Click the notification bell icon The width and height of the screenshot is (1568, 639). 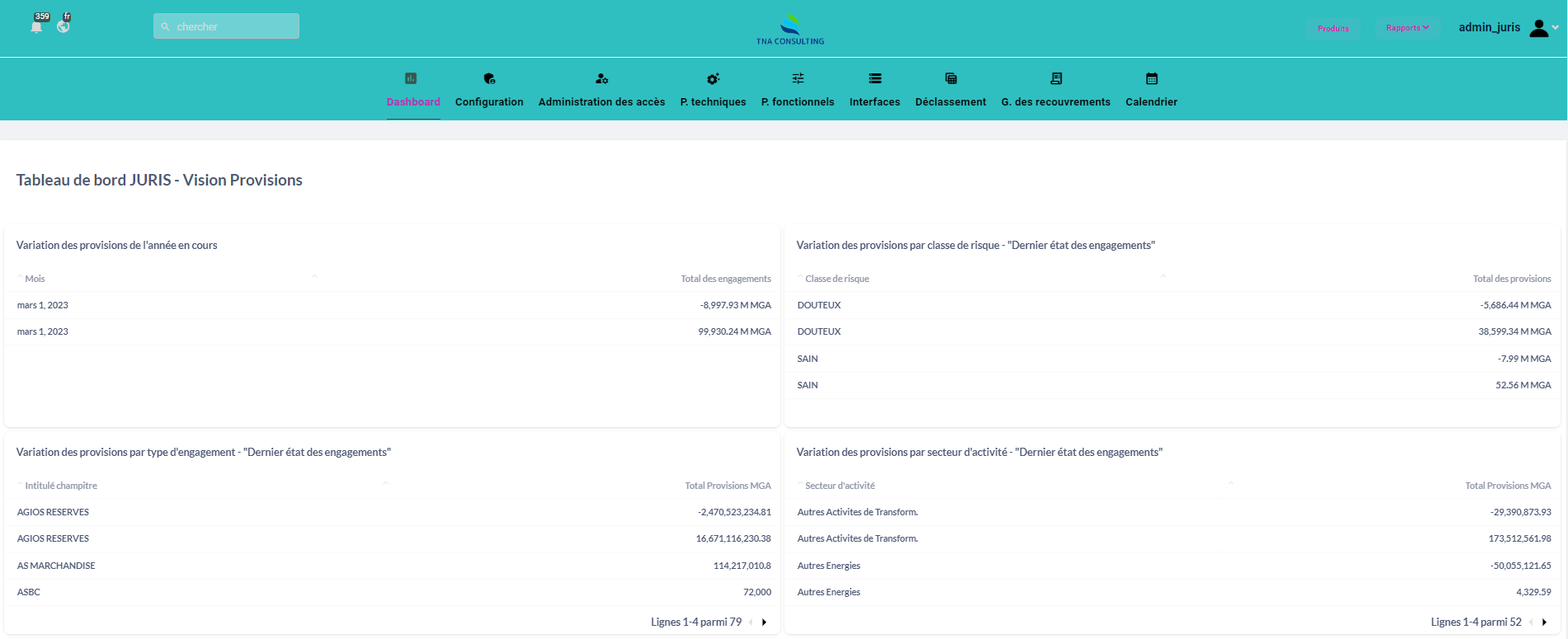click(36, 26)
